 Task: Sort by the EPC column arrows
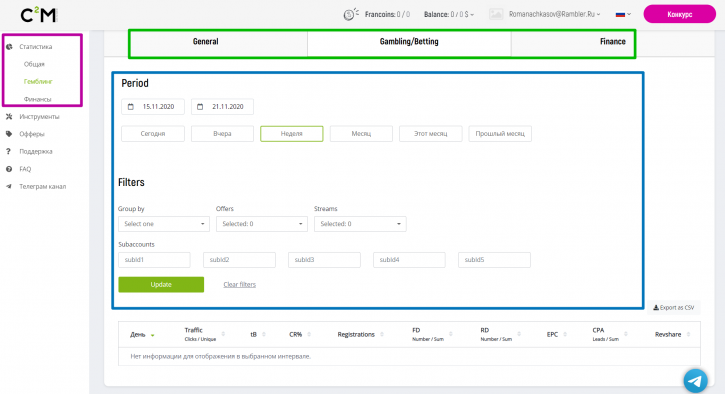[x=565, y=334]
